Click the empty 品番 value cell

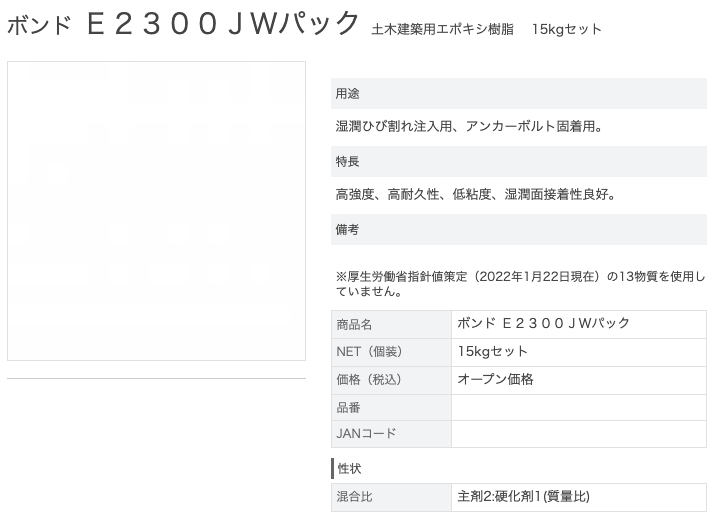pyautogui.click(x=579, y=407)
